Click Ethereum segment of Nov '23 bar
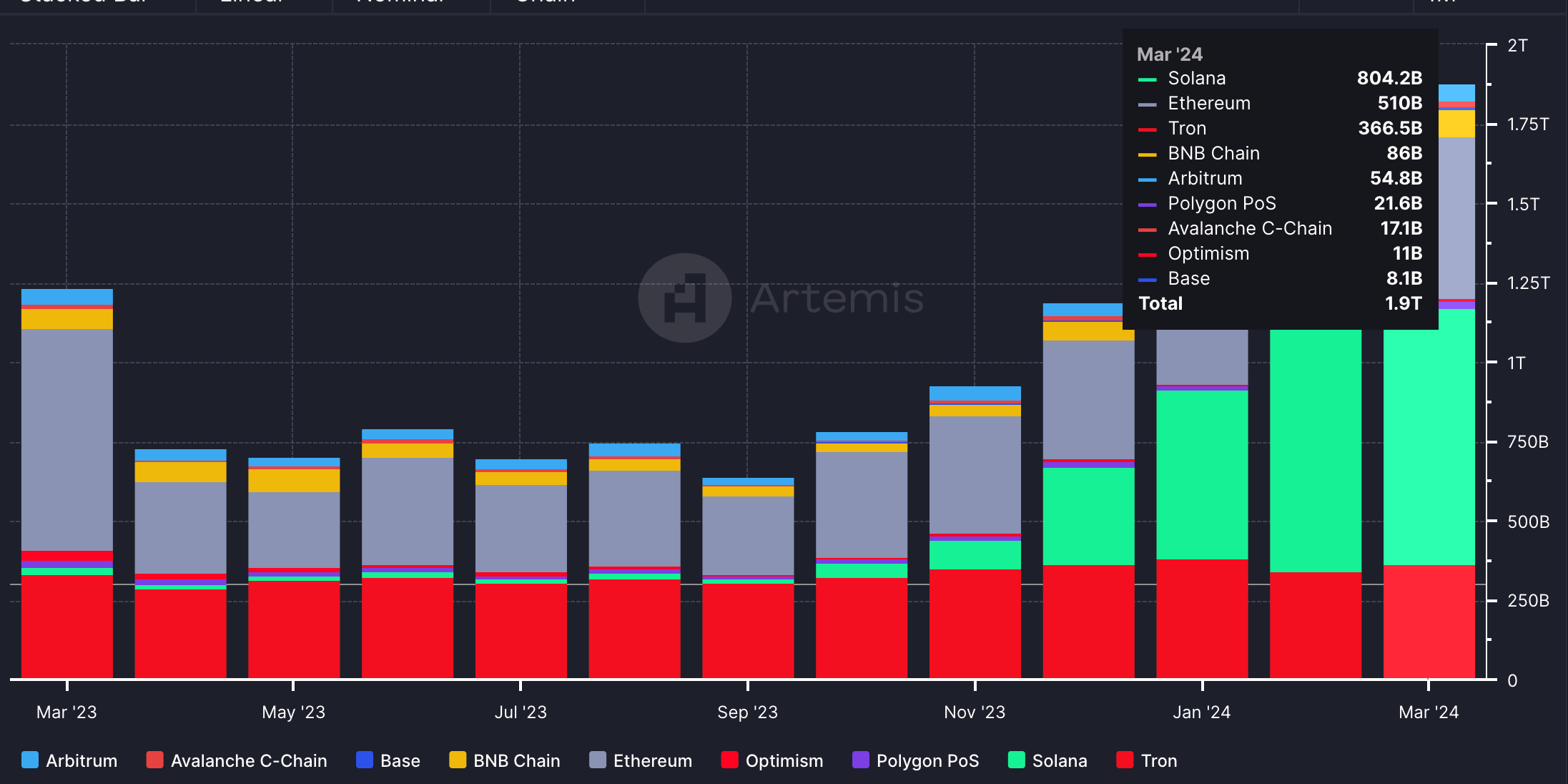Image resolution: width=1568 pixels, height=784 pixels. 975,474
